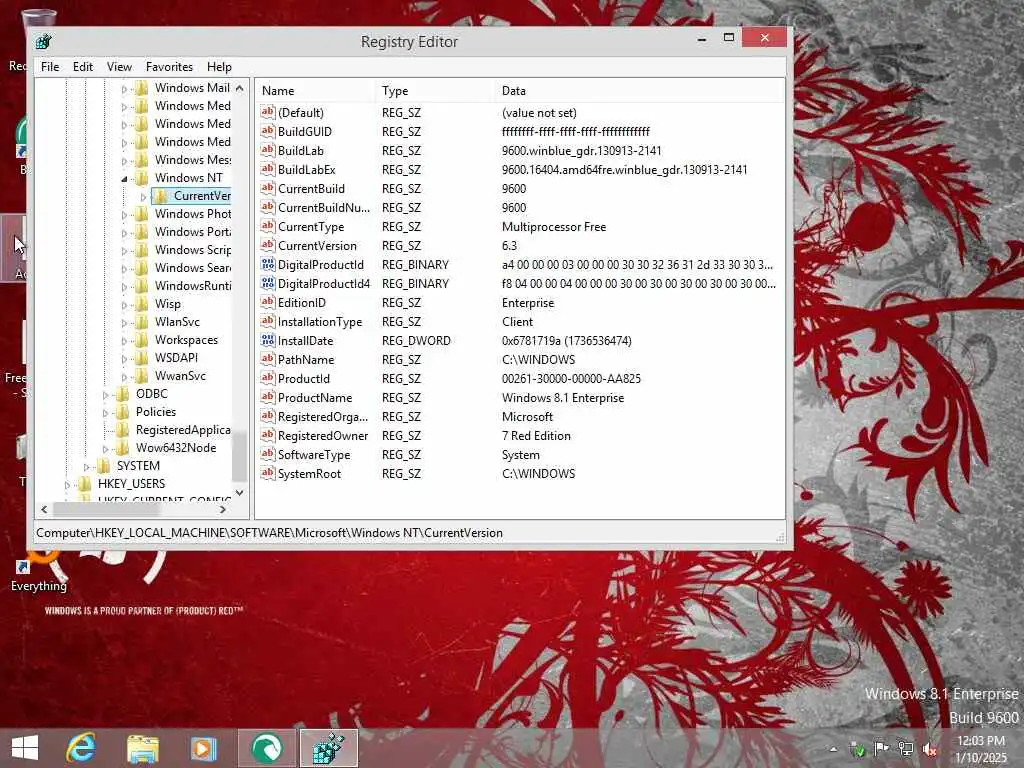The width and height of the screenshot is (1024, 768).
Task: Click the Action Center flag tray icon
Action: 881,749
